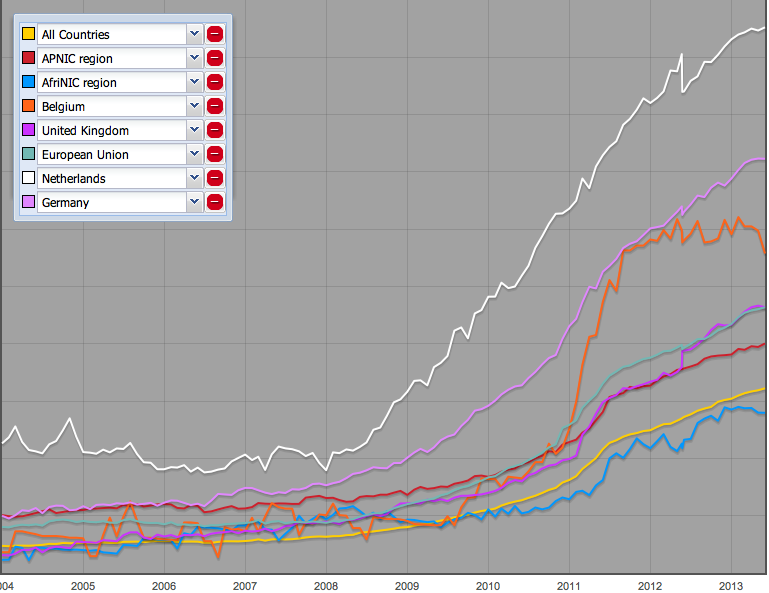
Task: Expand the Netherlands country selector
Action: tap(194, 178)
